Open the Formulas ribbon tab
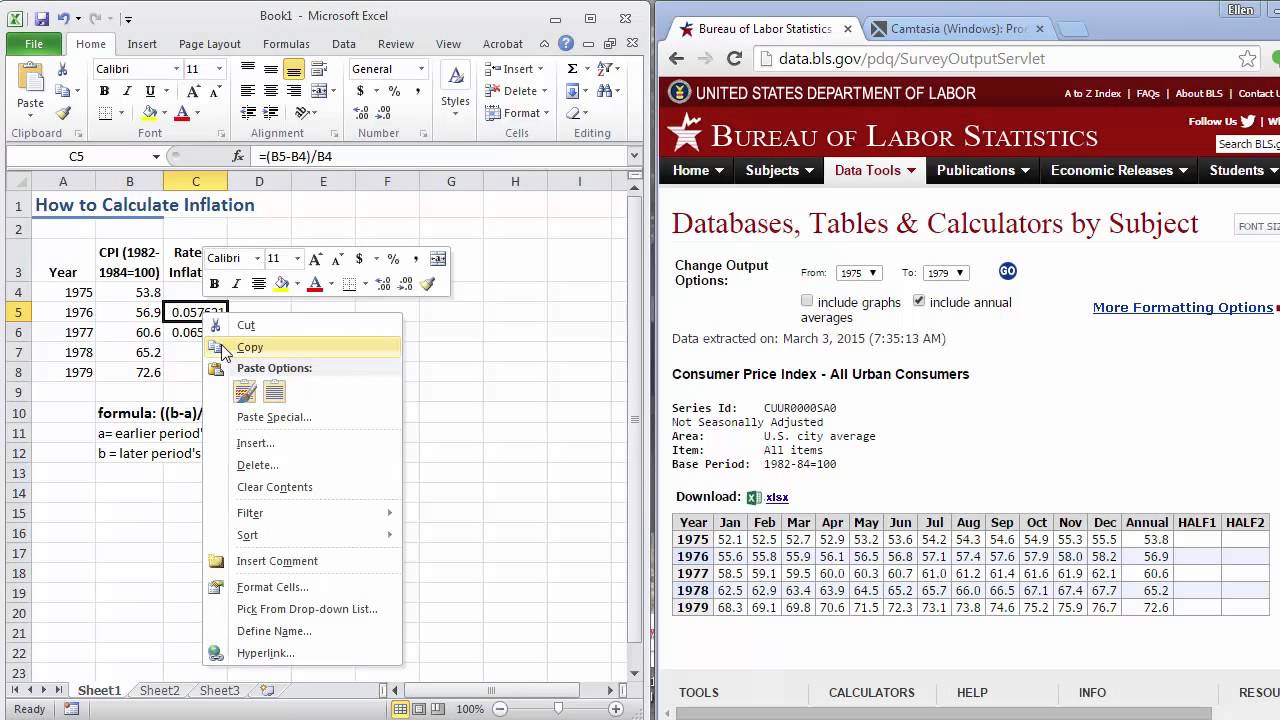 pyautogui.click(x=286, y=44)
